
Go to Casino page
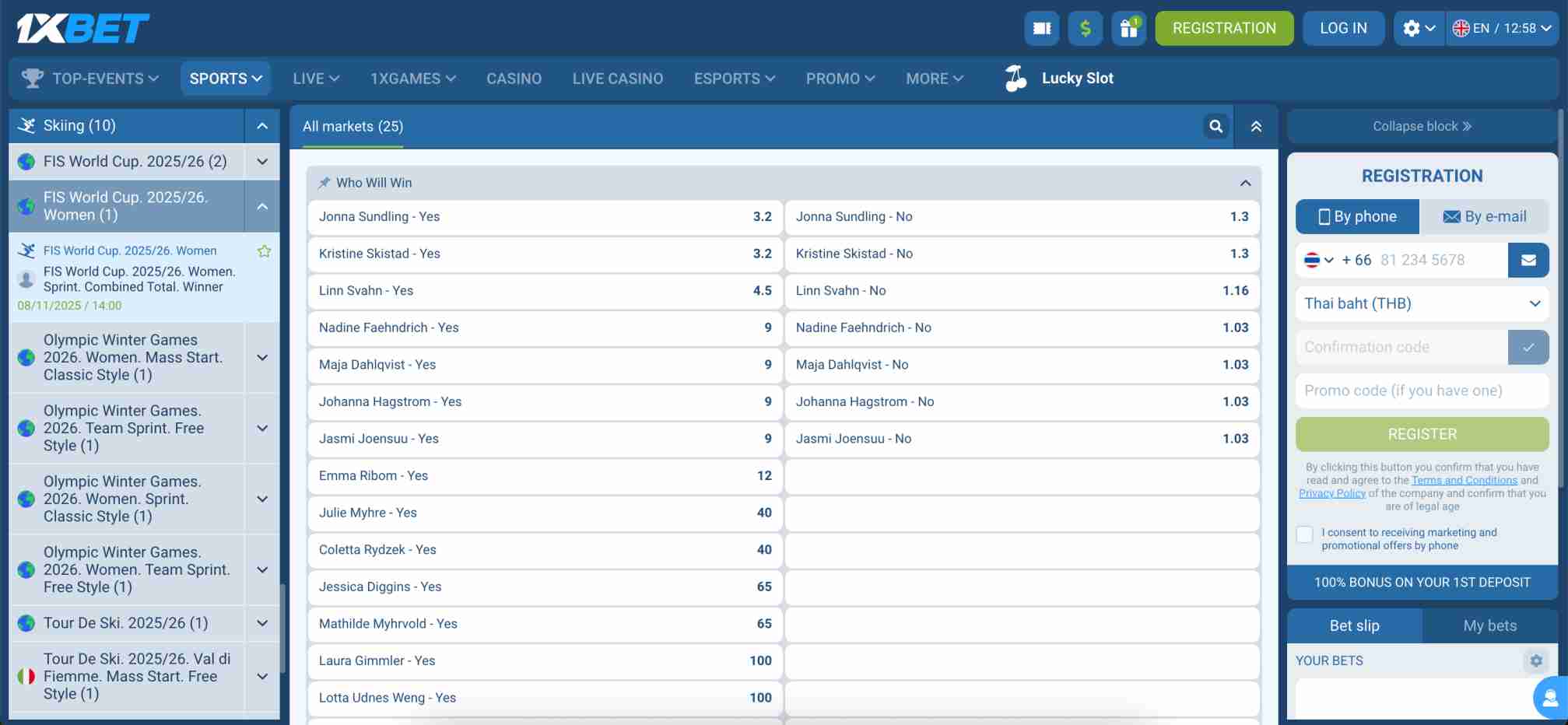514,79
